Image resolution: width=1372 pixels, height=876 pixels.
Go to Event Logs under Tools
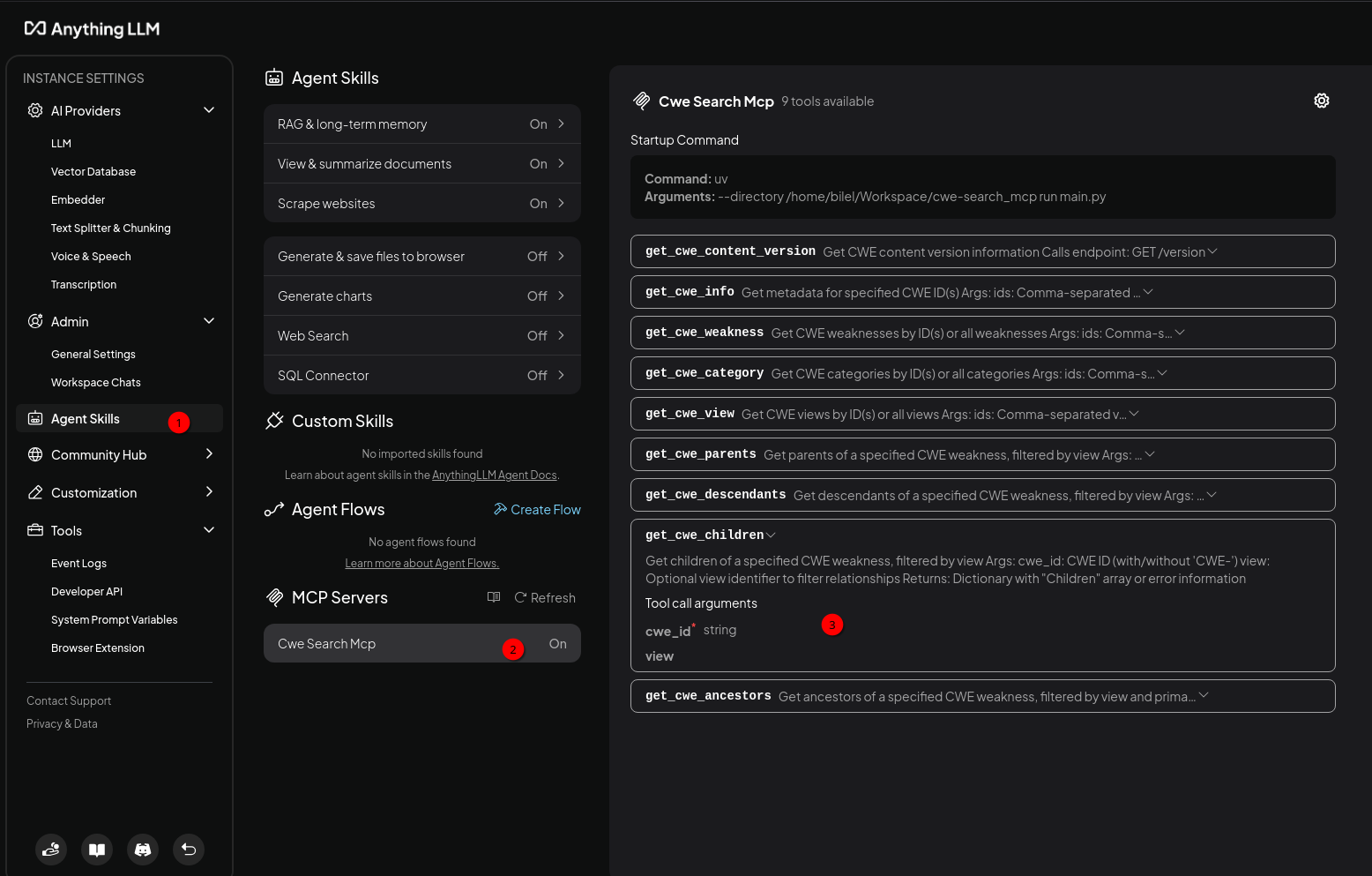tap(78, 563)
